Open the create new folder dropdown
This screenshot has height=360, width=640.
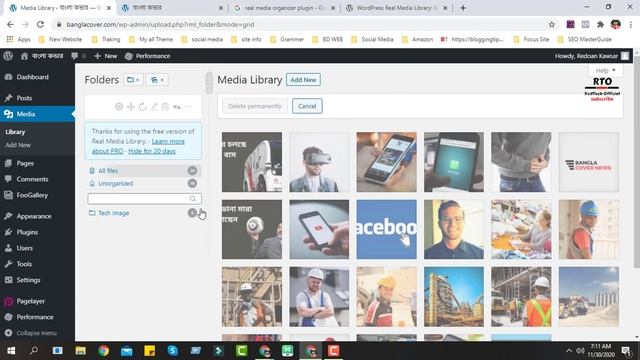click(x=133, y=80)
